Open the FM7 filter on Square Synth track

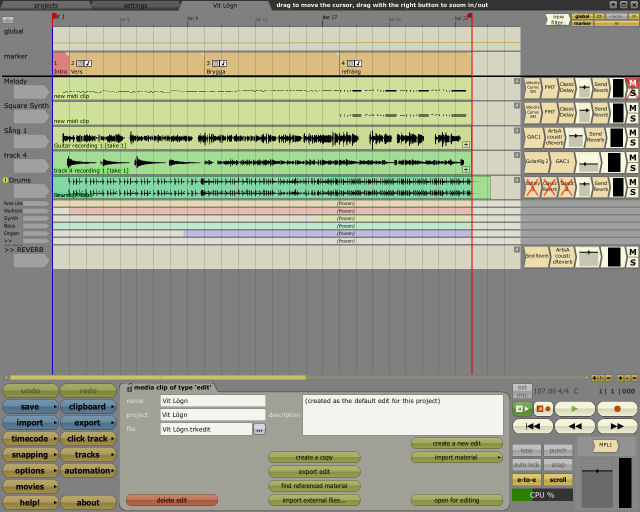(549, 111)
